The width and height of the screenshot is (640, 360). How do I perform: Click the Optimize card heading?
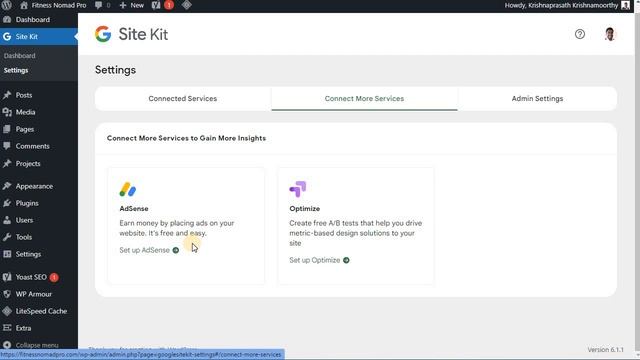[x=304, y=209]
